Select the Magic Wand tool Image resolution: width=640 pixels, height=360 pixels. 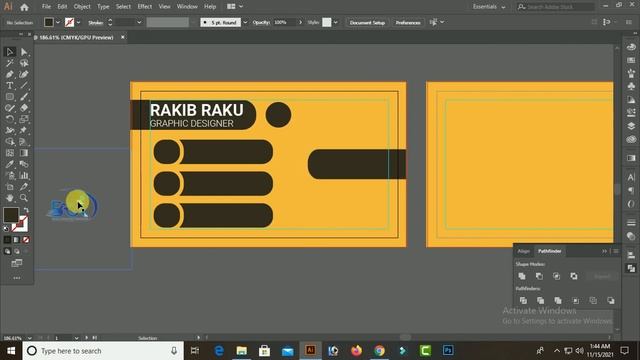click(x=10, y=63)
